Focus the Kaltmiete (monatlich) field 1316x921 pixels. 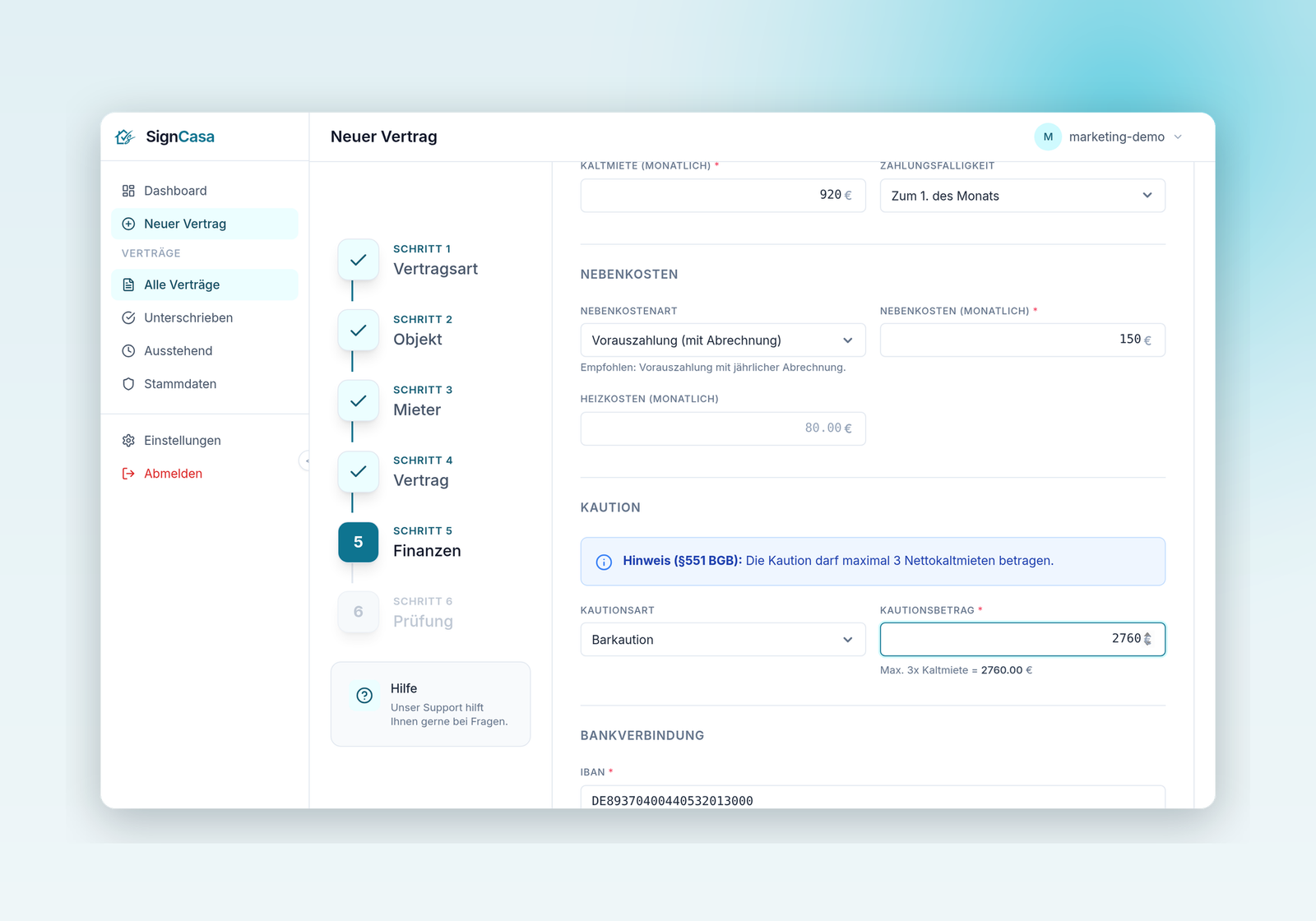(723, 196)
